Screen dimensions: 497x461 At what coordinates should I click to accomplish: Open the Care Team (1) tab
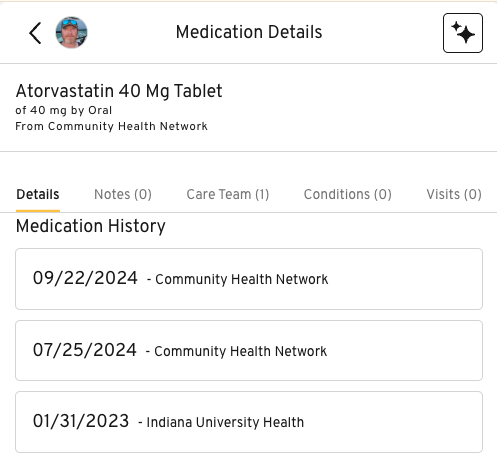pyautogui.click(x=228, y=194)
